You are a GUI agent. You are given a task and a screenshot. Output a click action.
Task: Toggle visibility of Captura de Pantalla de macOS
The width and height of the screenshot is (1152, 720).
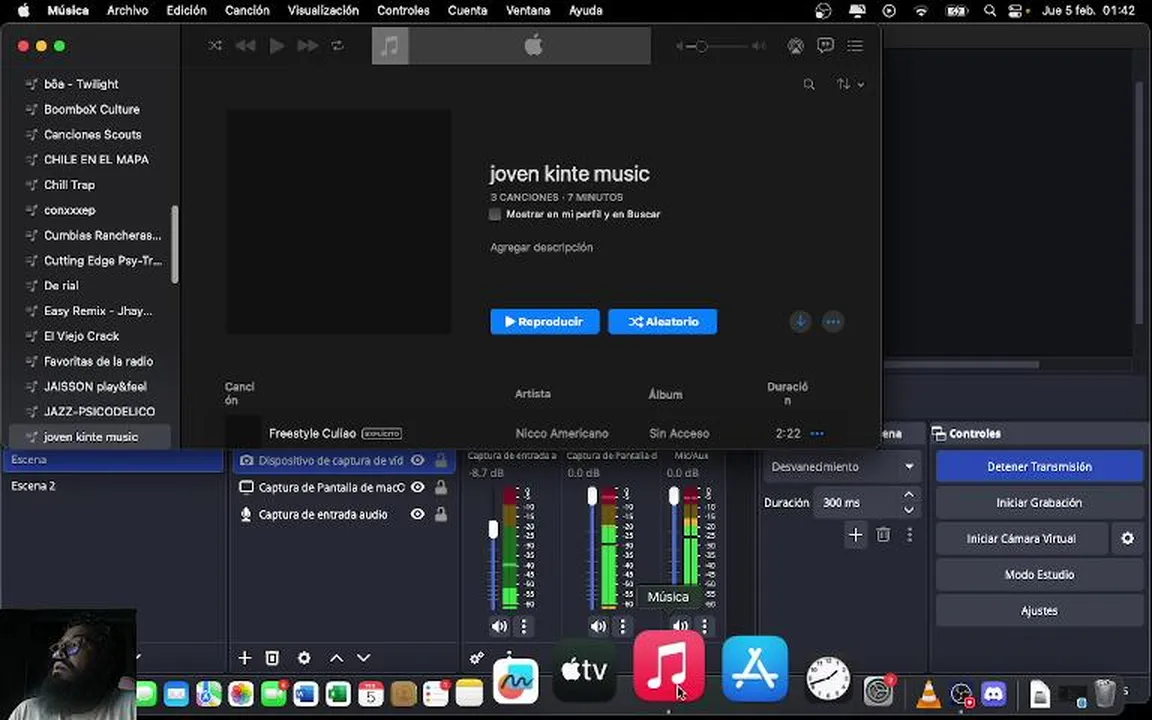click(x=417, y=487)
